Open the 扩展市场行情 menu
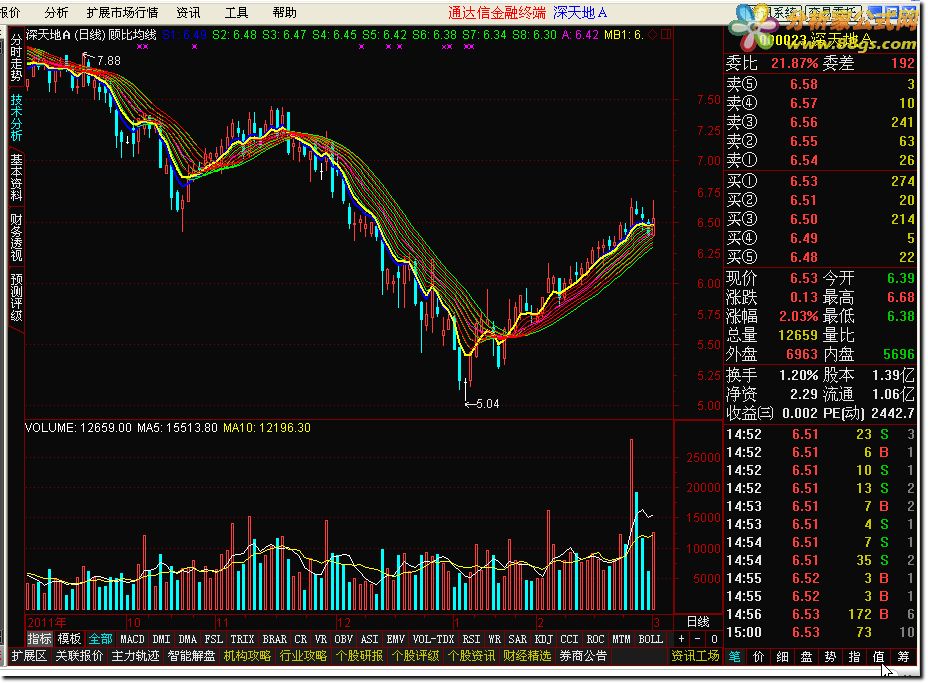 pyautogui.click(x=122, y=12)
